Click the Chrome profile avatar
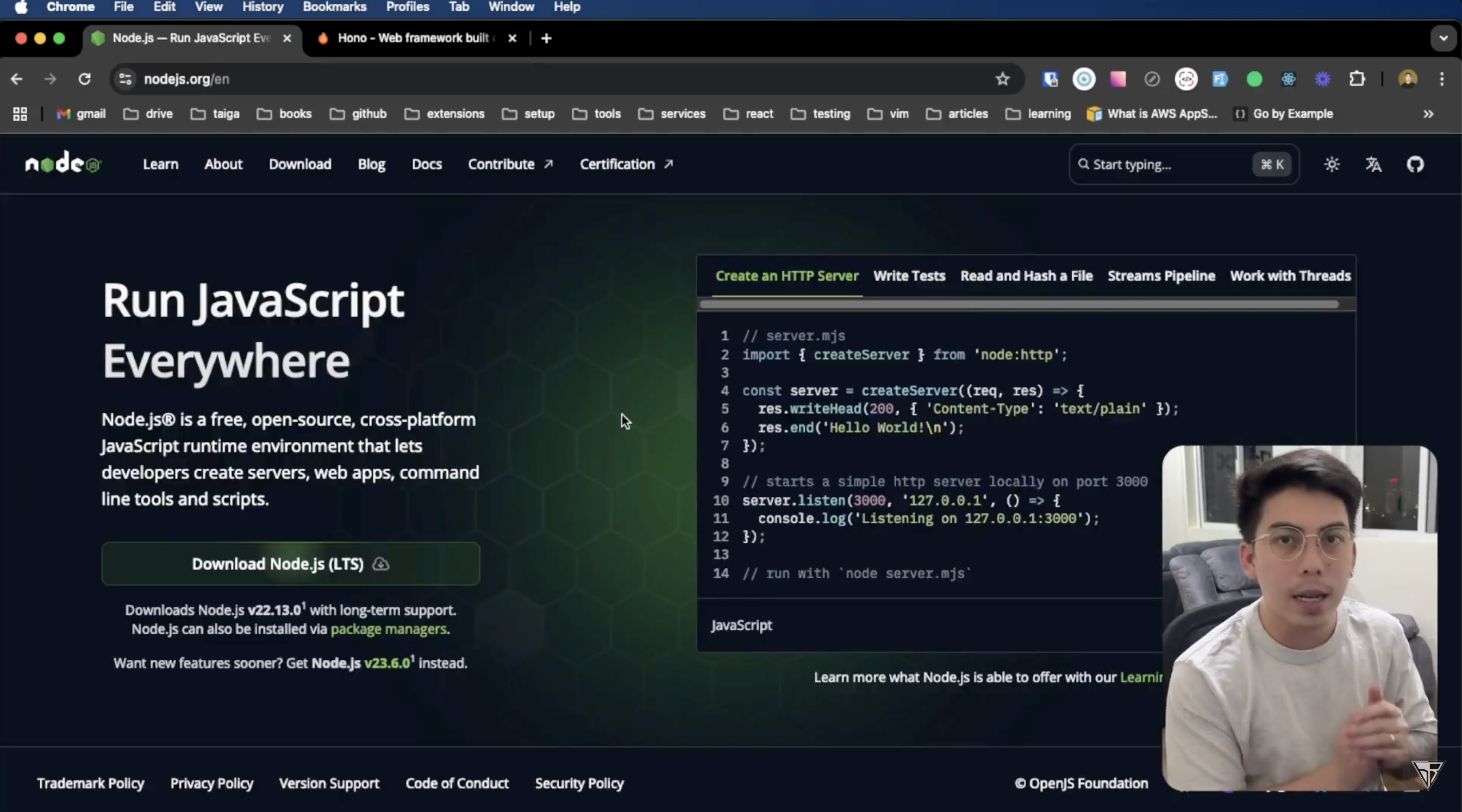 [1409, 79]
